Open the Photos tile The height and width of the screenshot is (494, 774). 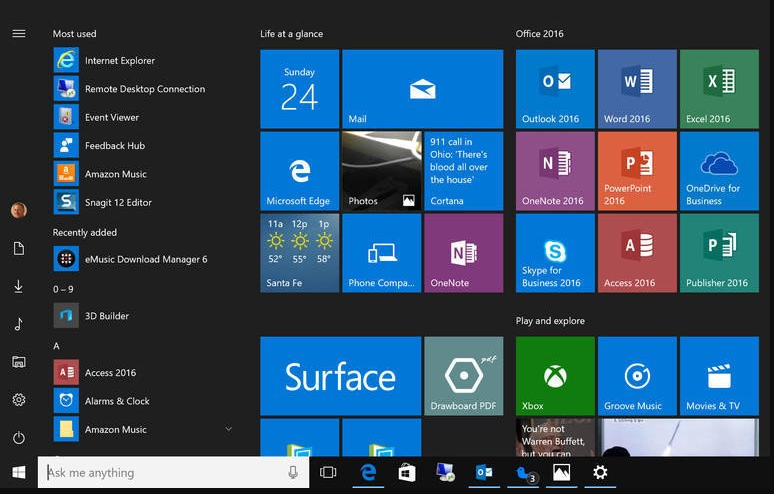[x=382, y=171]
